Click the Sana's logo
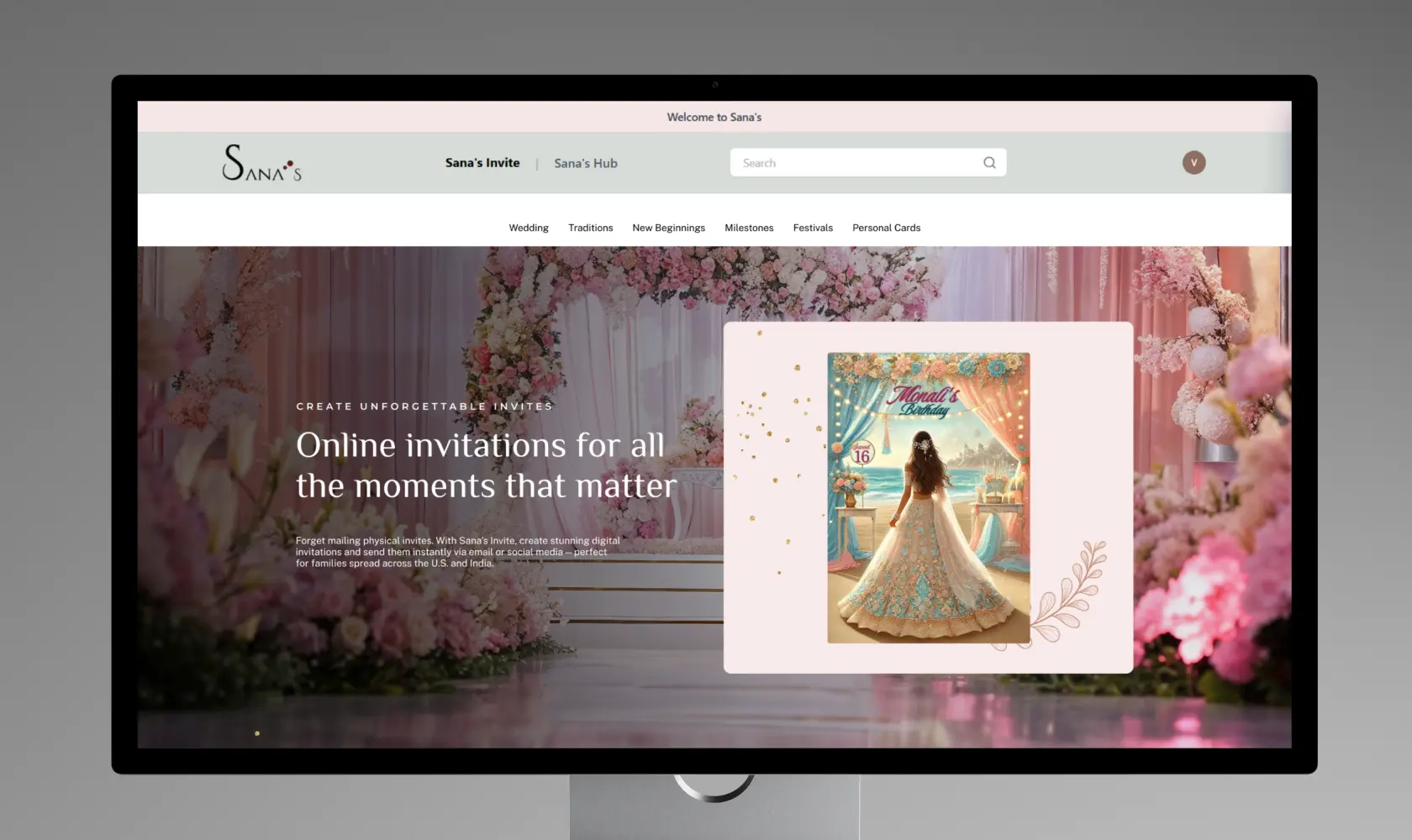 pyautogui.click(x=261, y=163)
